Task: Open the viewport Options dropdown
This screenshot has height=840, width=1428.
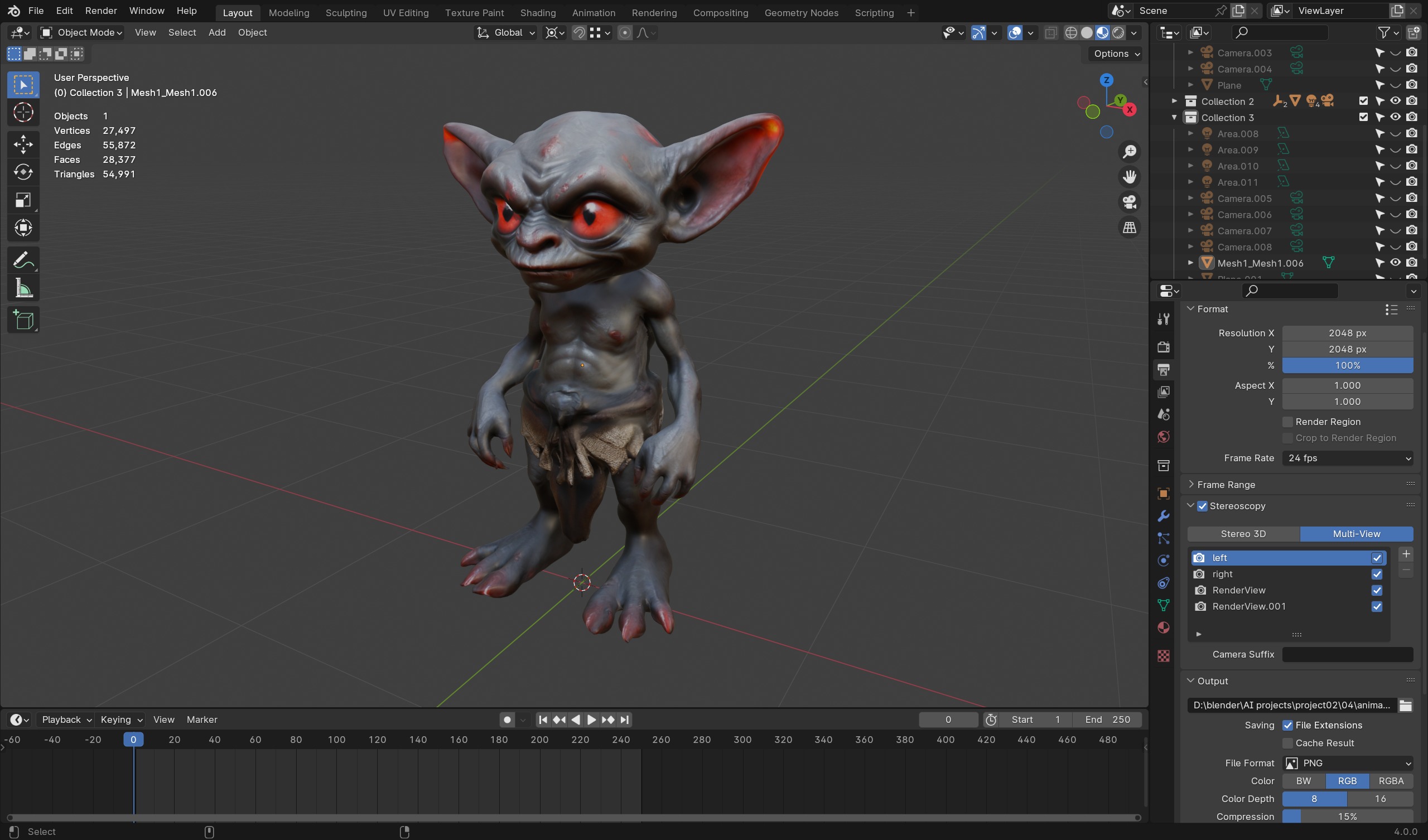Action: coord(1116,54)
